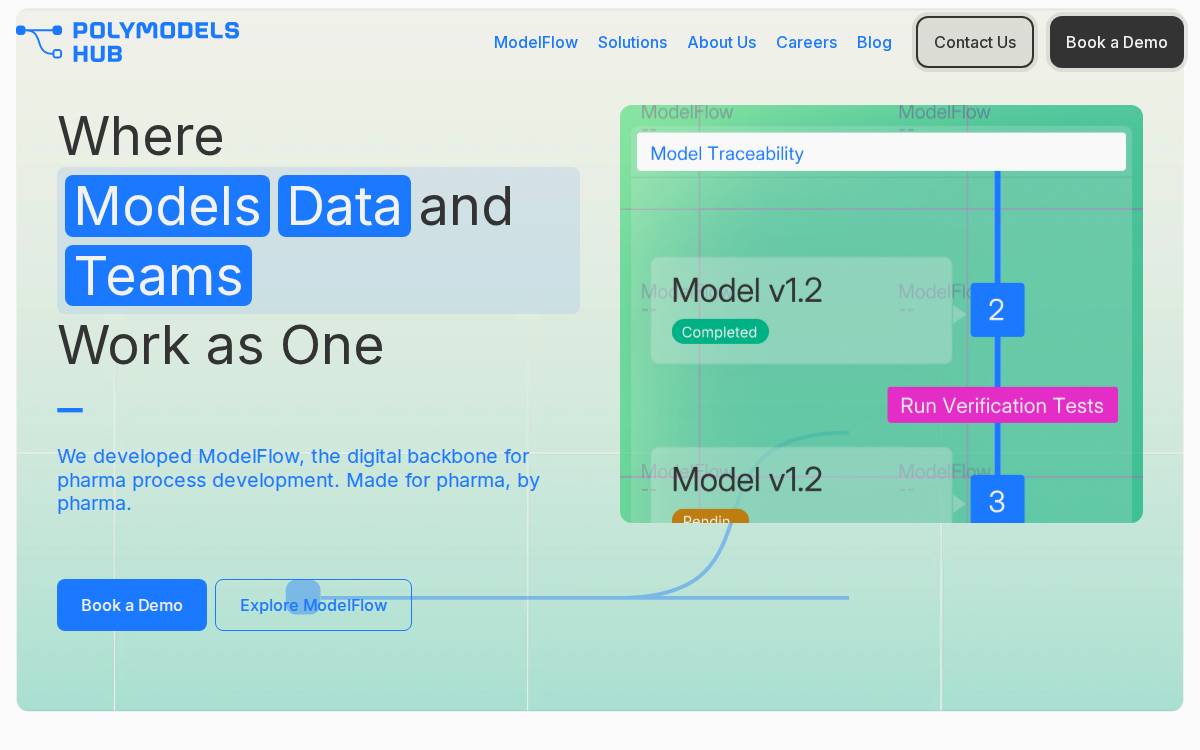The width and height of the screenshot is (1200, 750).
Task: Click the highlighted word Teams
Action: 158,275
